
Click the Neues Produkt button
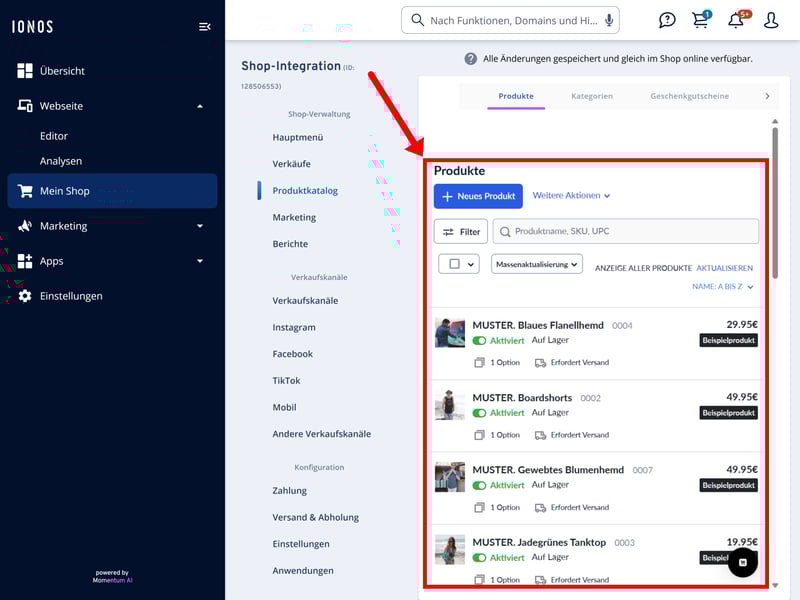(478, 196)
